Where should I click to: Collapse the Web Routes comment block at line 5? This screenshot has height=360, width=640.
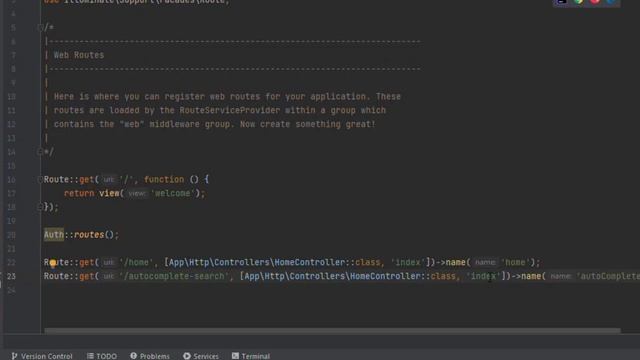click(x=40, y=27)
